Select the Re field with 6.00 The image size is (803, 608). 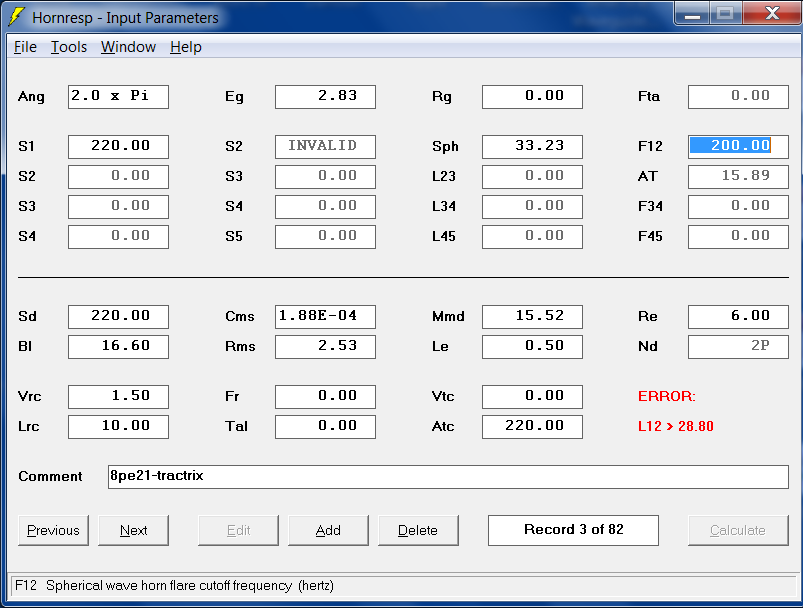coord(738,317)
